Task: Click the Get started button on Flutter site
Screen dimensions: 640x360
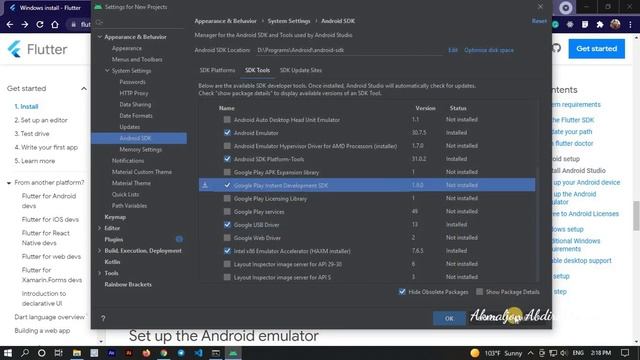Action: coord(596,49)
